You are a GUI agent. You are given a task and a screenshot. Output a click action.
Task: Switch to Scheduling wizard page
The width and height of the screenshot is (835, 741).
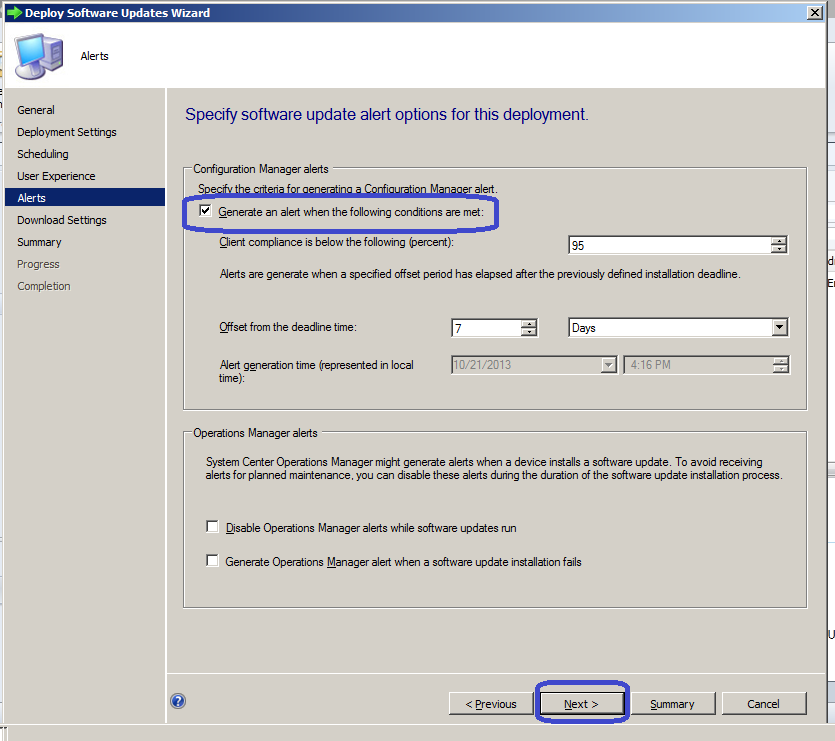43,154
